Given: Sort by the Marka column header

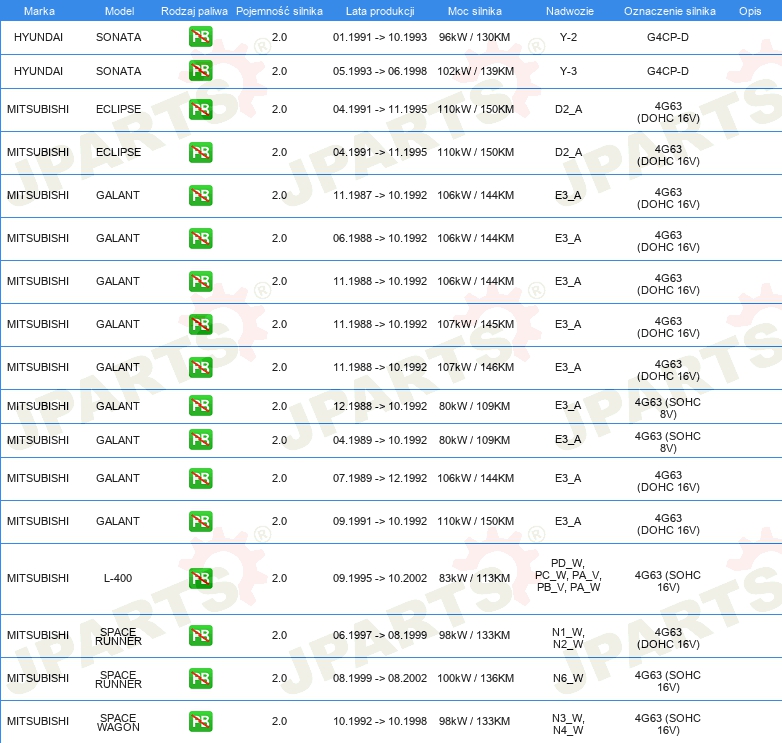Looking at the screenshot, I should pos(38,10).
